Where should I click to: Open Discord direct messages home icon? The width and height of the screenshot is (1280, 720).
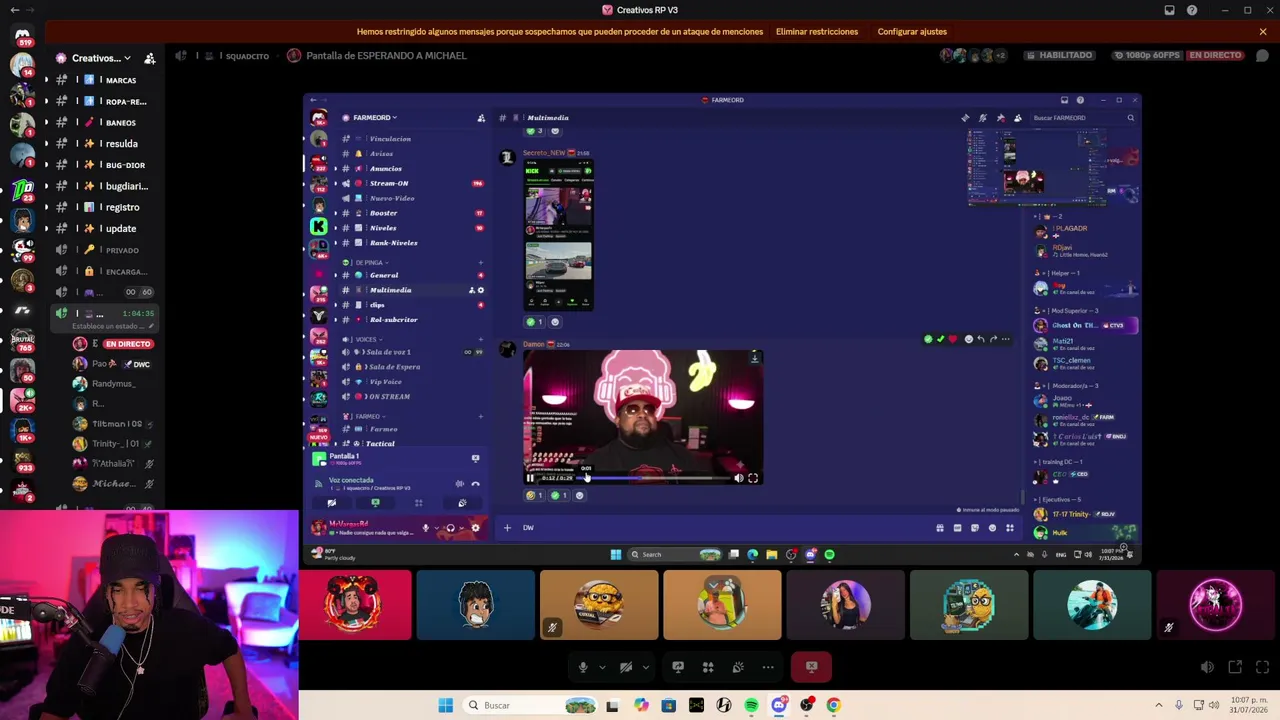coord(22,35)
